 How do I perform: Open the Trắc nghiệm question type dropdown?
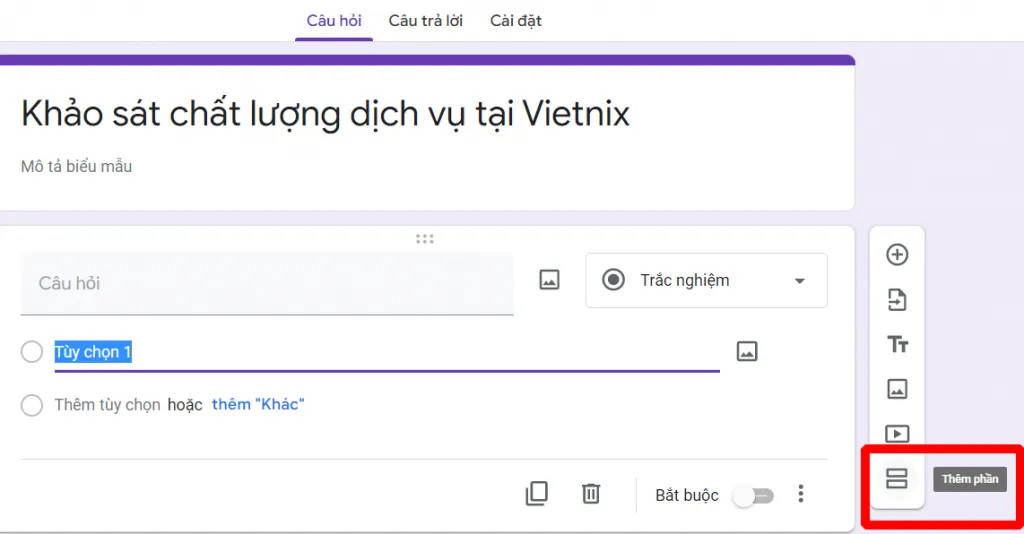pos(706,281)
